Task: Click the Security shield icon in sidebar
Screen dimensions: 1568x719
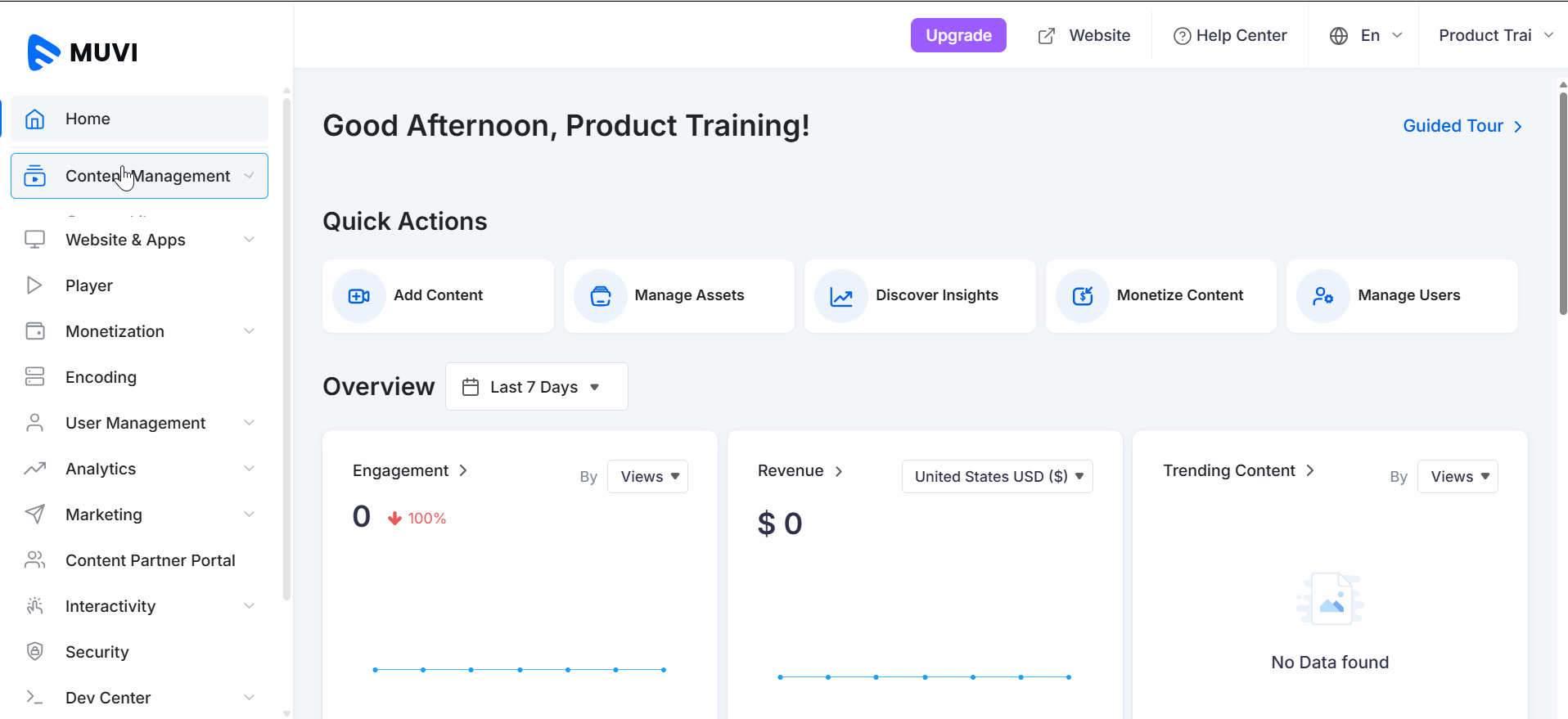Action: (x=34, y=651)
